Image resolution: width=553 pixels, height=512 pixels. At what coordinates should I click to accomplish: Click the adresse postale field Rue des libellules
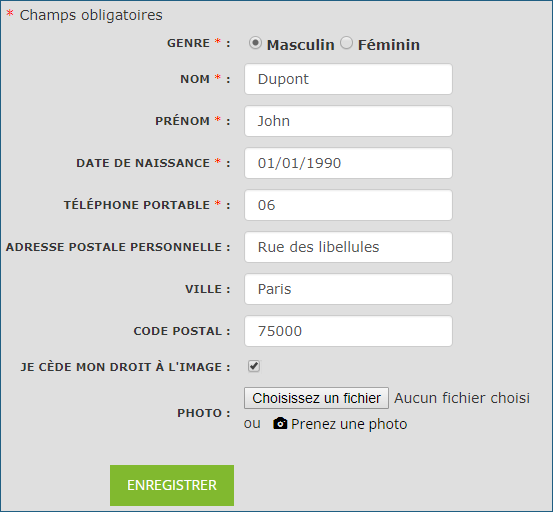[348, 247]
